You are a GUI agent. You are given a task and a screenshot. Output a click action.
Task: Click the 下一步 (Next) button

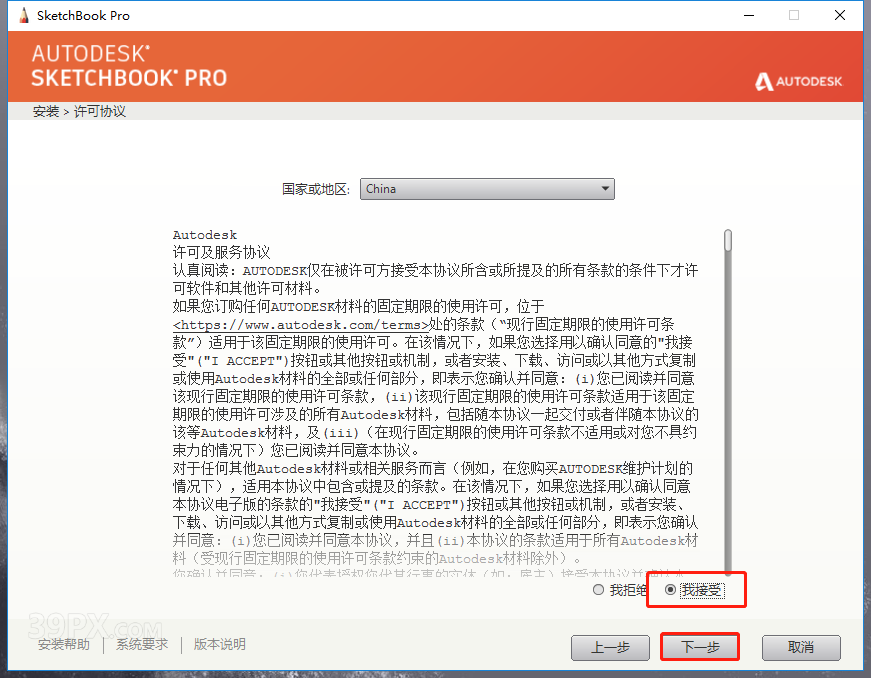click(700, 647)
